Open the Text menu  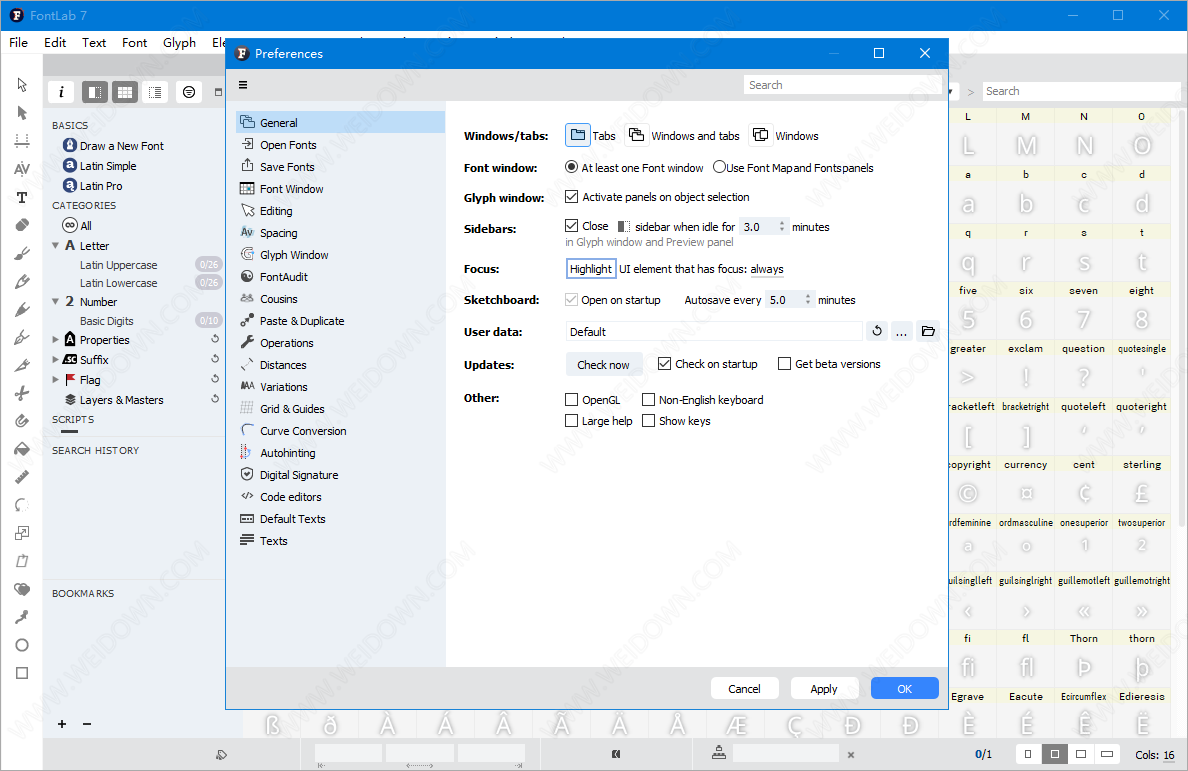(x=94, y=42)
